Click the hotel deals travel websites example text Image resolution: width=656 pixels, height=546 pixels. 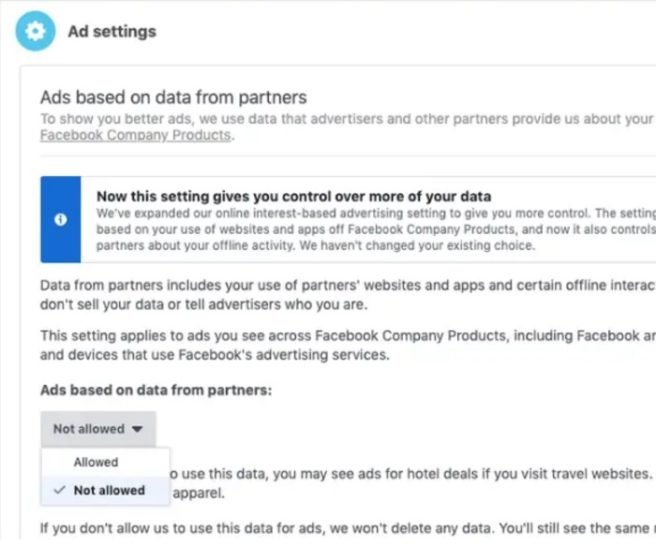411,474
